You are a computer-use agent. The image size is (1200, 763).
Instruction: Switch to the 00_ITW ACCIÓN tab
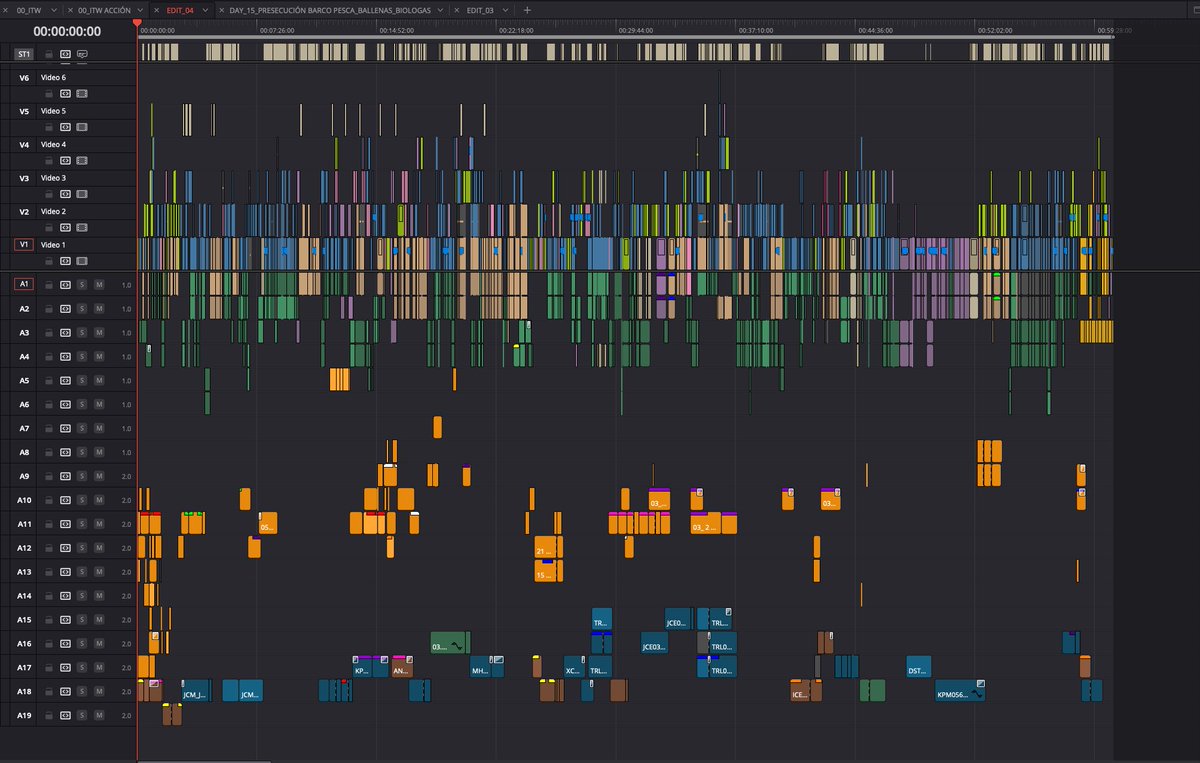(x=103, y=9)
